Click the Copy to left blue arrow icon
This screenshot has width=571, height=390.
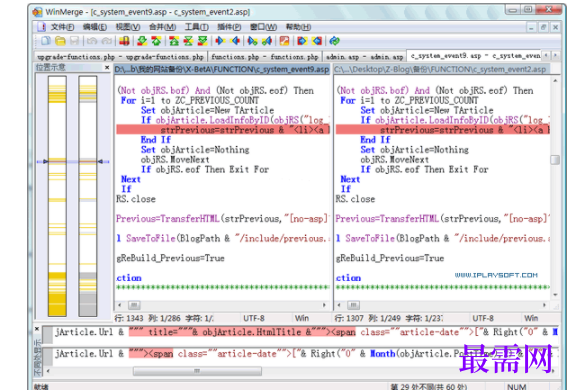(235, 41)
